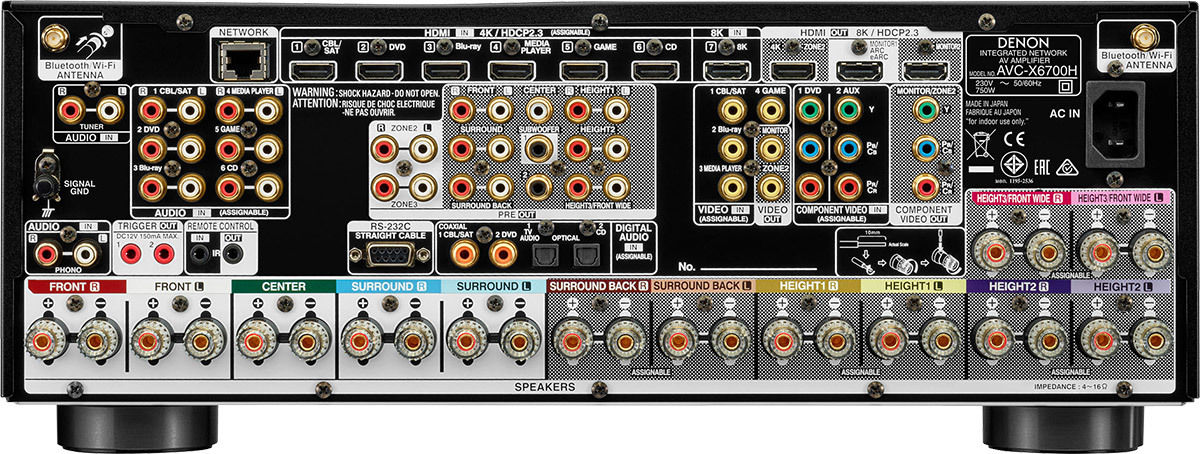Screen dimensions: 1200x454
Task: Click the CENTER pre-out jack
Action: click(541, 112)
